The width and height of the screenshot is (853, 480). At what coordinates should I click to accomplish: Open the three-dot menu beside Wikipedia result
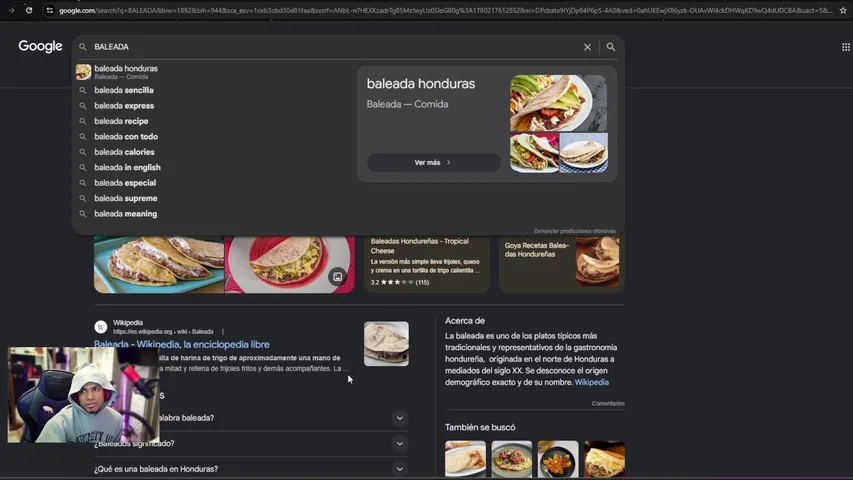click(x=223, y=331)
